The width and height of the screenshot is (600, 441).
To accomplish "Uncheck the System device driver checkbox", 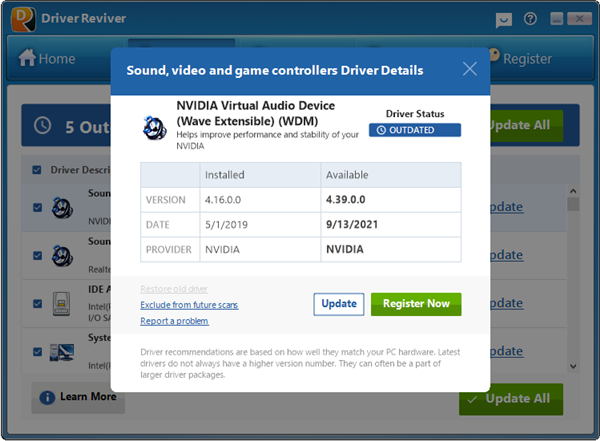I will pos(38,352).
